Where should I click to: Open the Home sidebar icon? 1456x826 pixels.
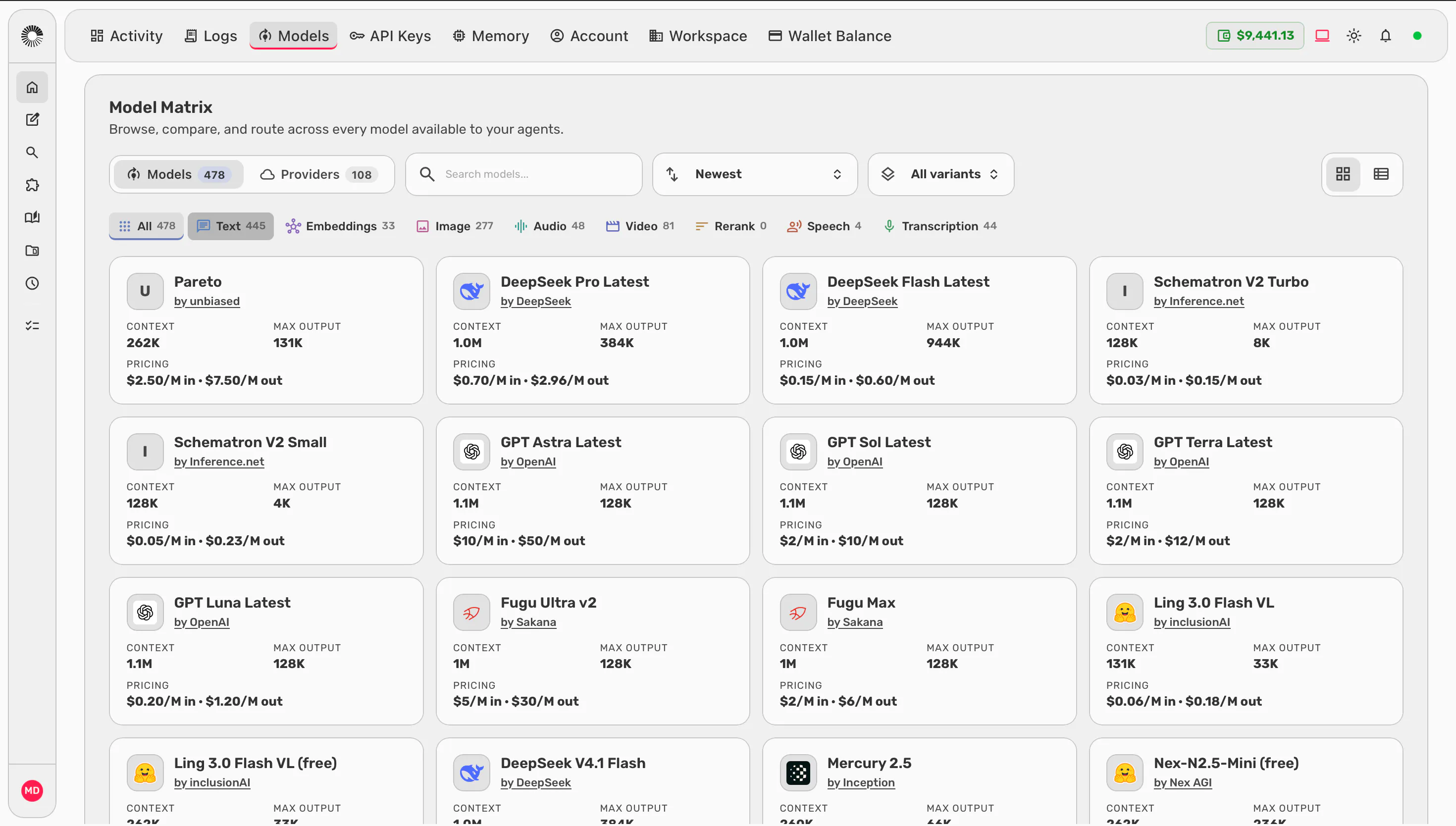[x=32, y=87]
